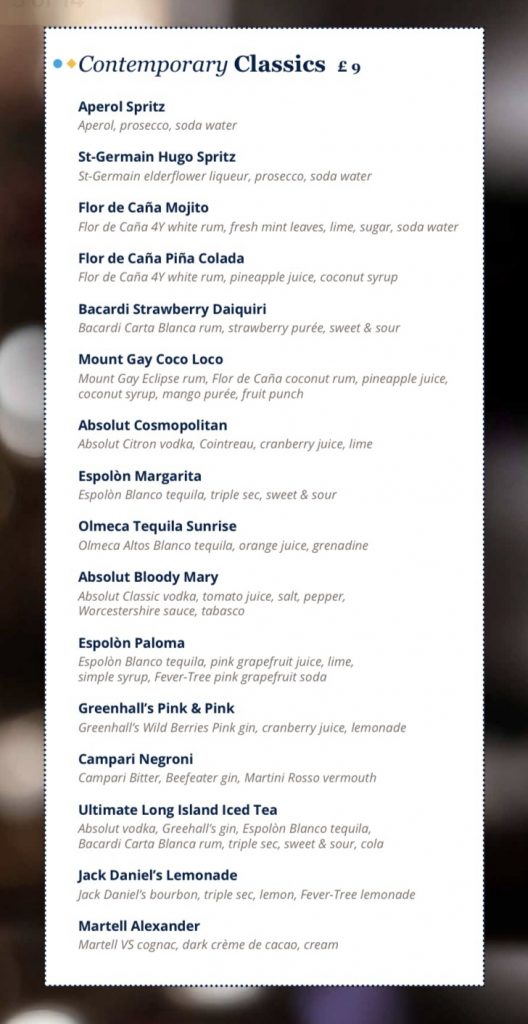
Task: Click the Bacardi Strawberry Daiquiri item
Action: [172, 309]
